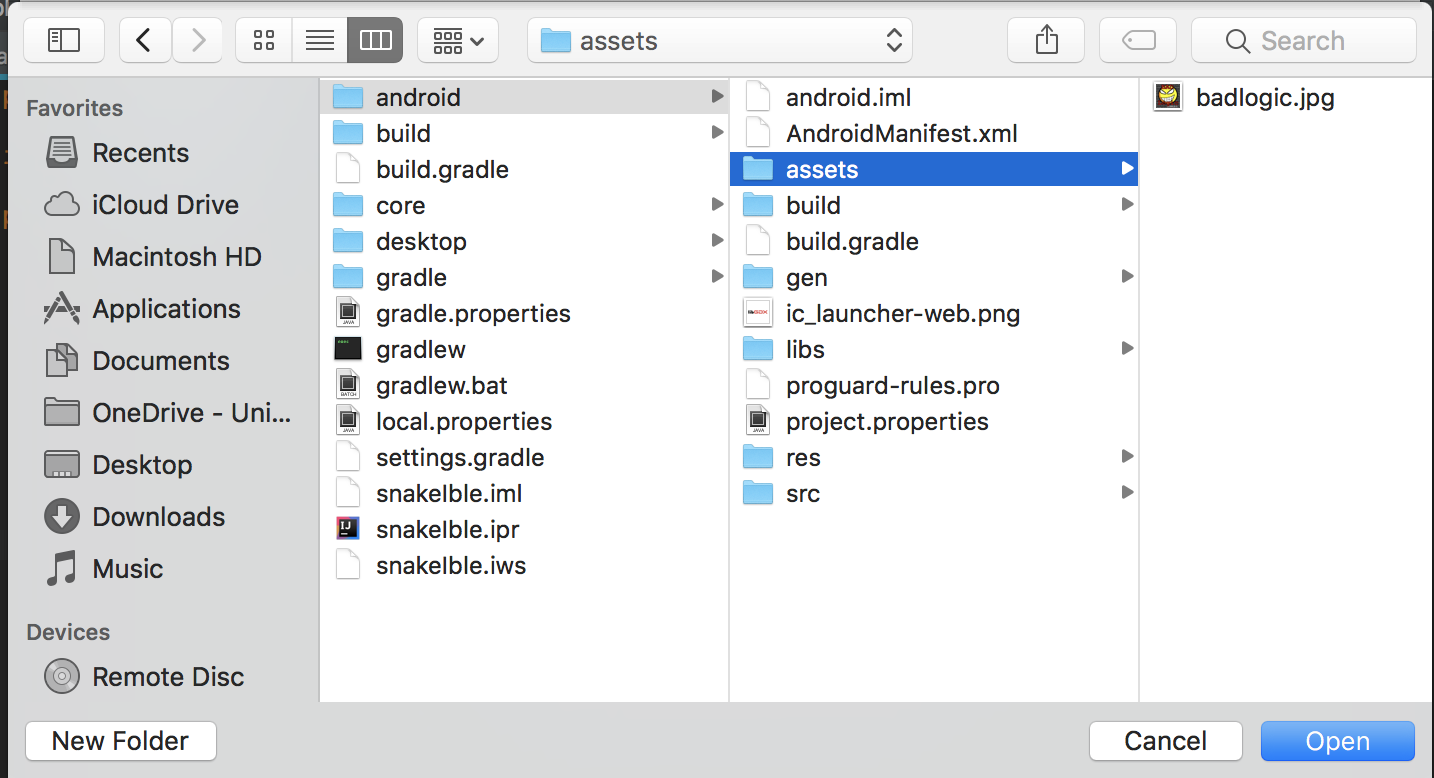Click the blue Open button

pyautogui.click(x=1337, y=741)
